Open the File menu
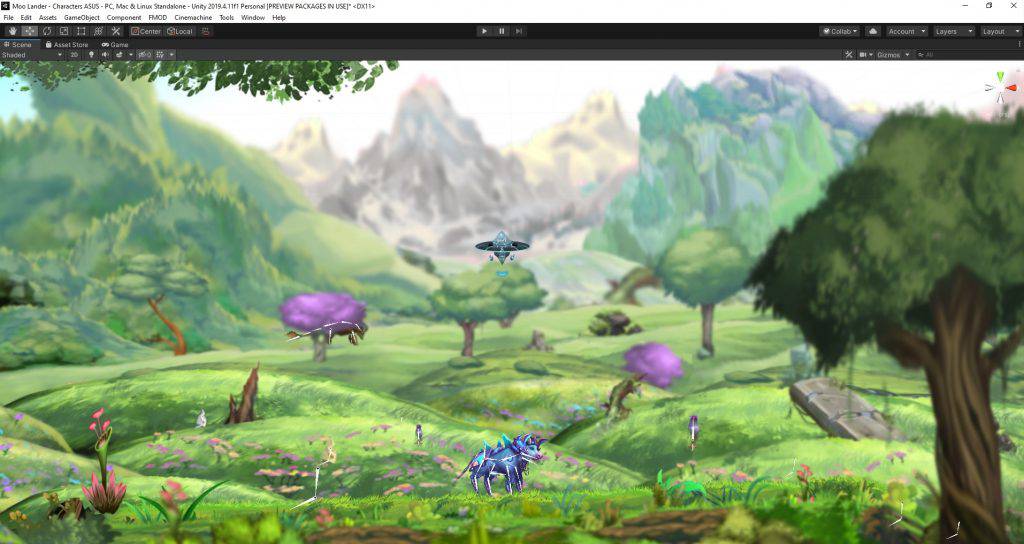 [8, 18]
